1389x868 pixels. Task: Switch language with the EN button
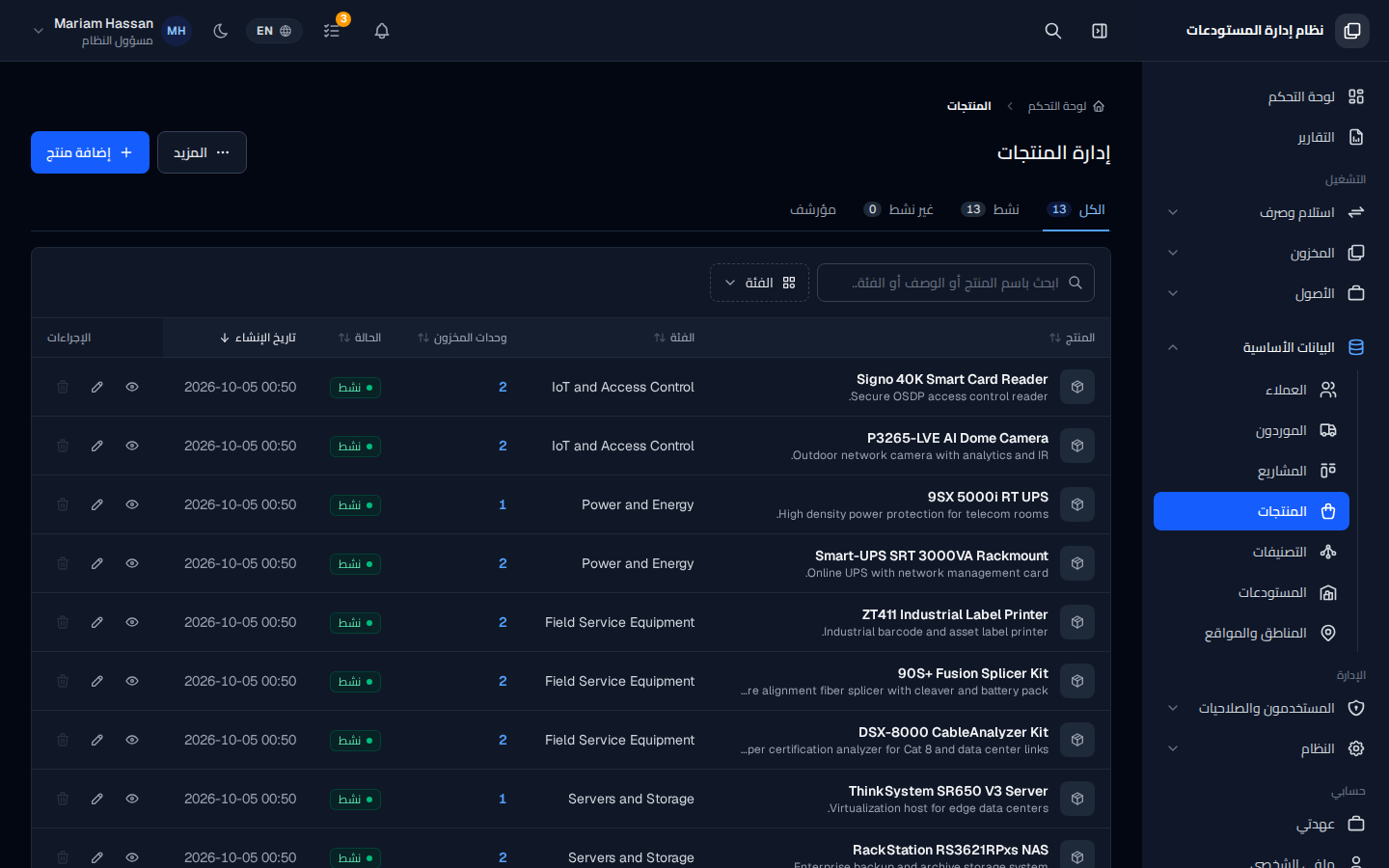coord(274,31)
